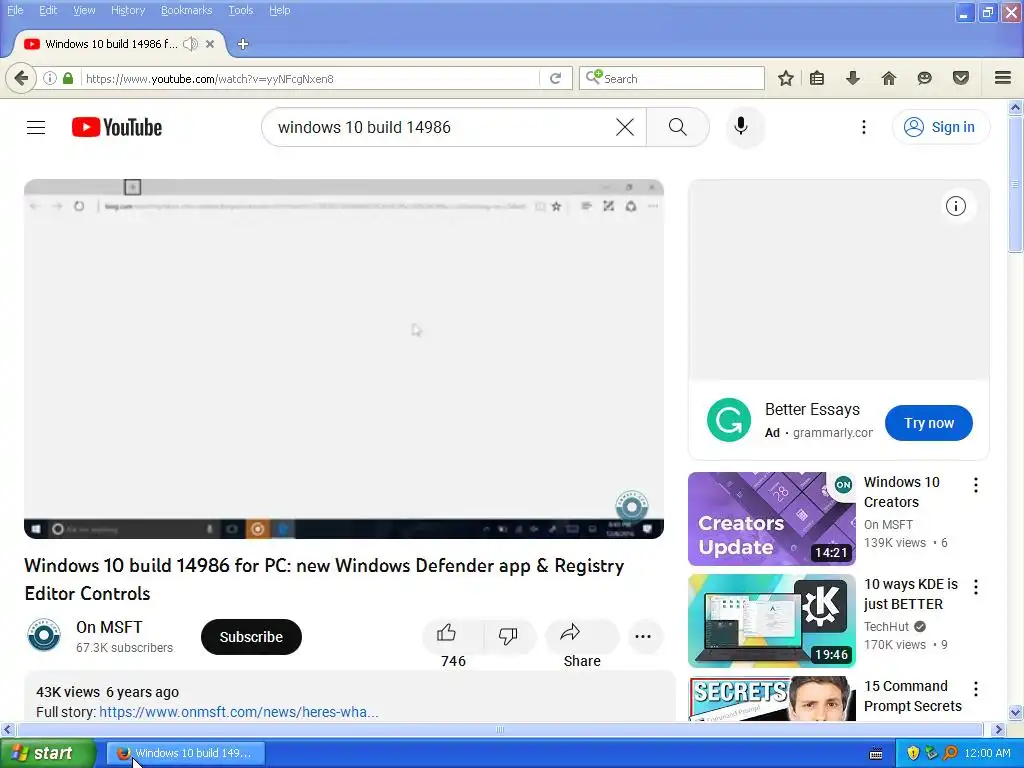1024x768 pixels.
Task: Open the Help menu
Action: (280, 10)
